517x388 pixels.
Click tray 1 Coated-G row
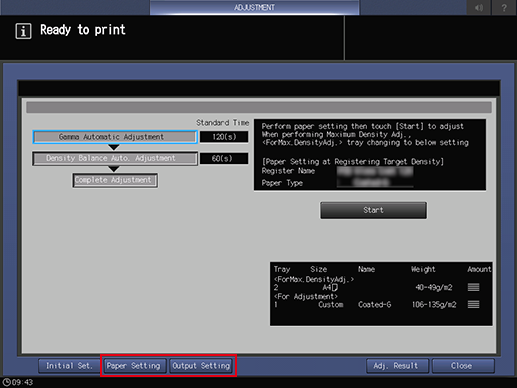click(377, 304)
